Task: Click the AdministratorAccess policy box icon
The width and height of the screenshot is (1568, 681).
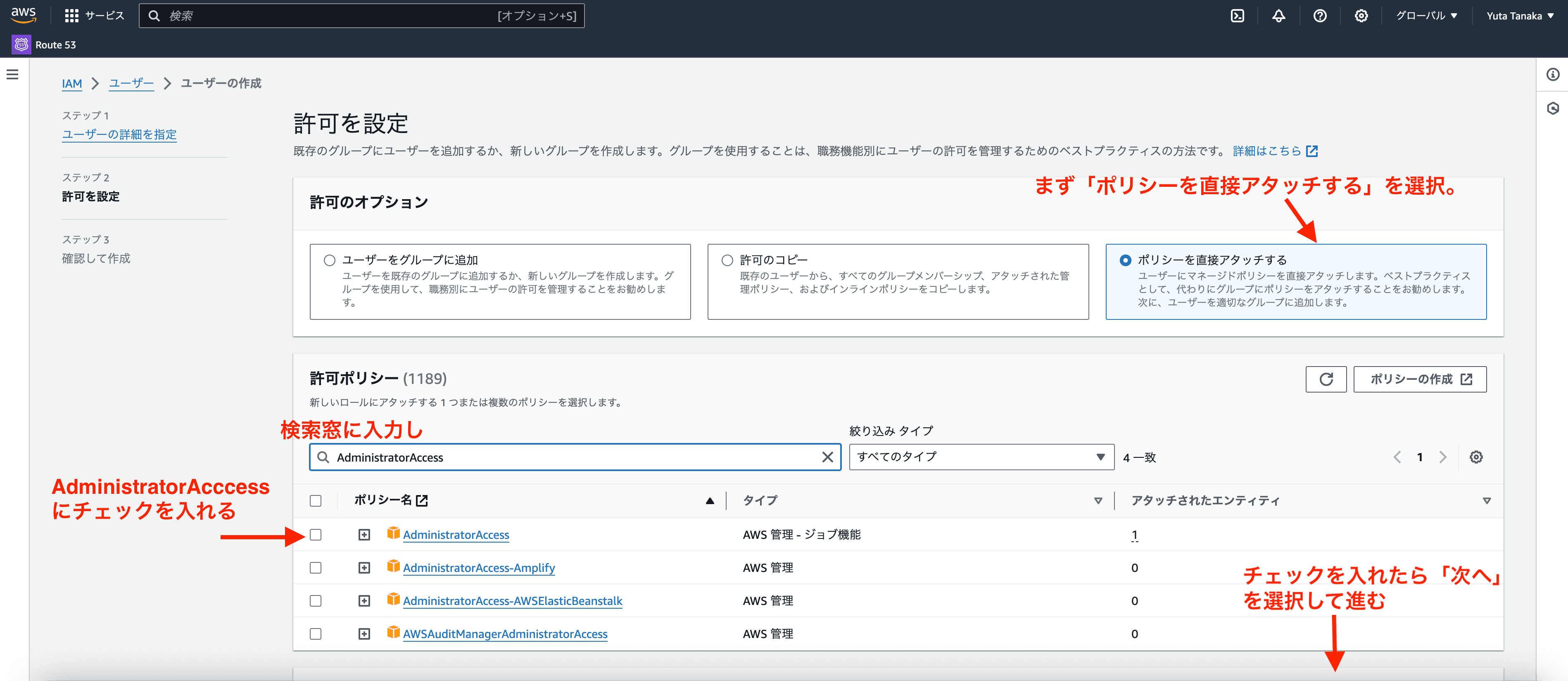Action: coord(393,533)
